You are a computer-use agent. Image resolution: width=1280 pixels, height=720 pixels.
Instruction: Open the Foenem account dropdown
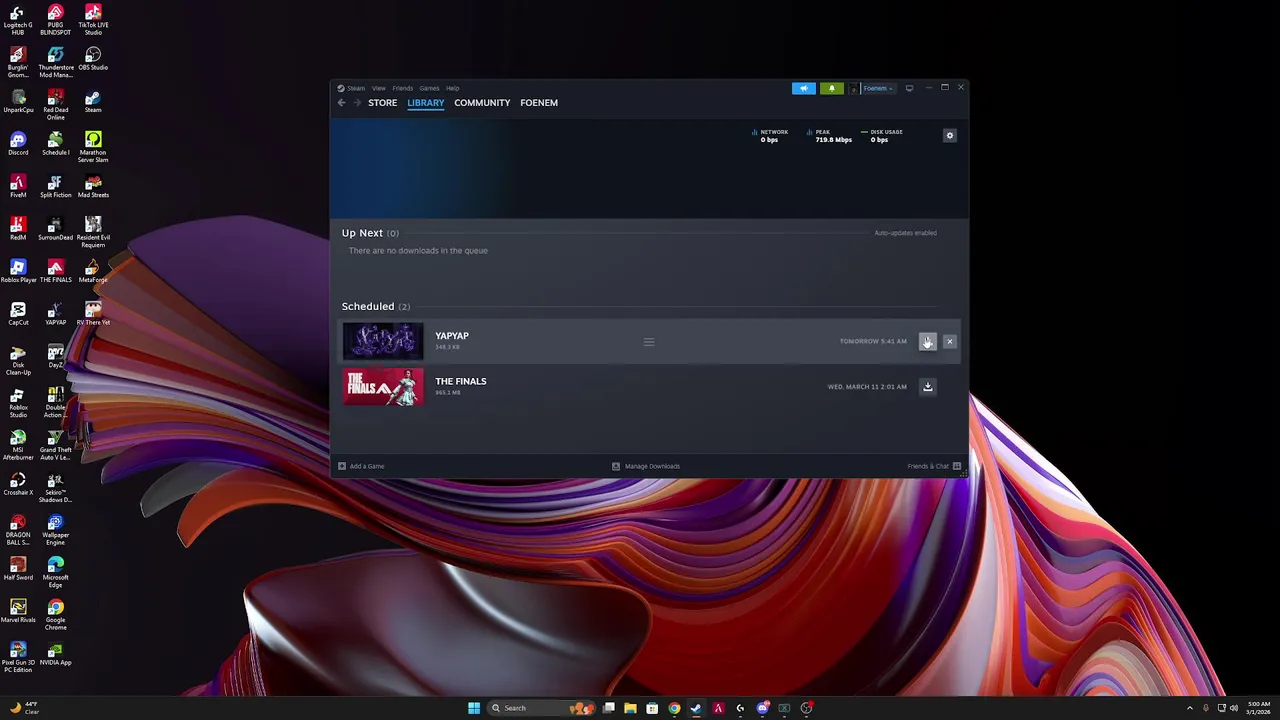coord(878,88)
